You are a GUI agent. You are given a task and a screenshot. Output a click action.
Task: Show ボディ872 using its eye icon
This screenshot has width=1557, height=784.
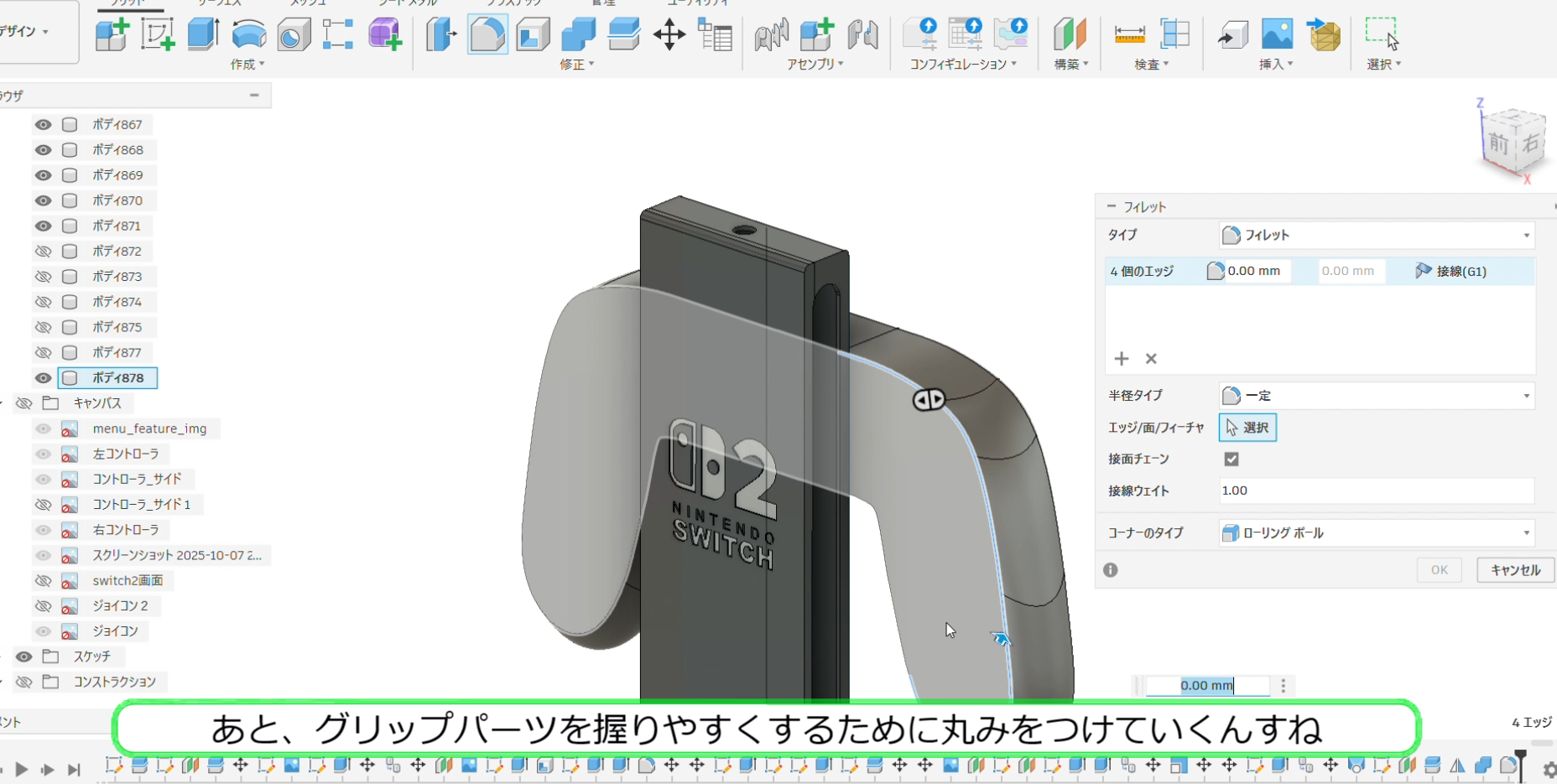(43, 251)
